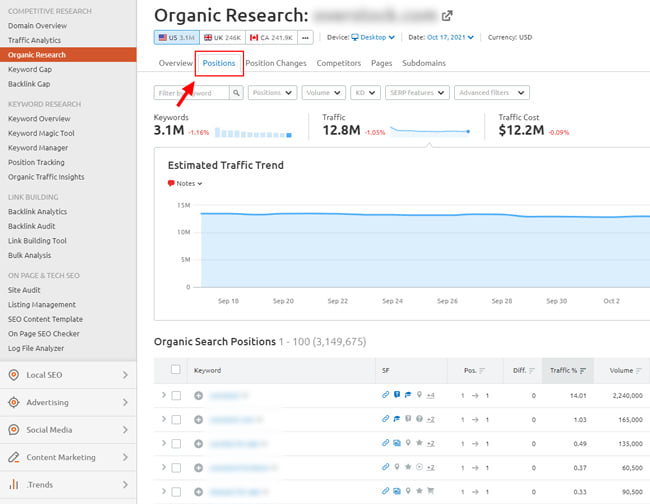Click the Content Marketing pencil icon
This screenshot has height=504, width=650.
[14, 457]
